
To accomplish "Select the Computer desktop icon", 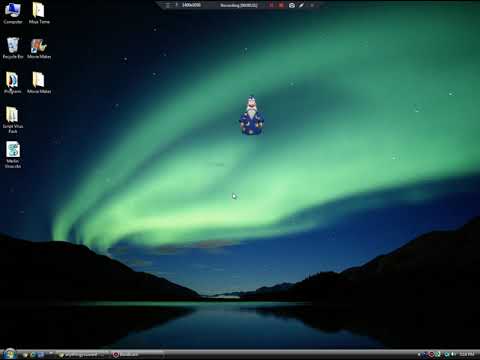I will 13,13.
